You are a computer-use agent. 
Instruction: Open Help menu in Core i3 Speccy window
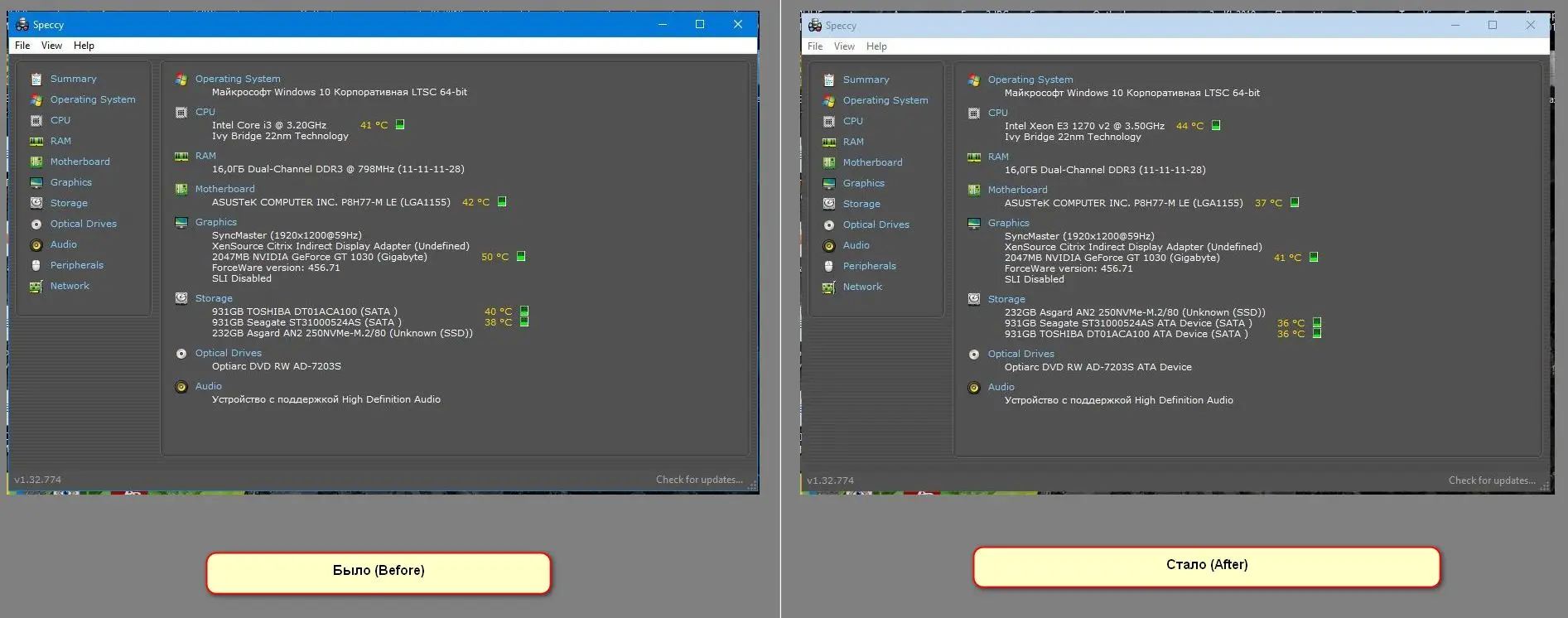click(84, 46)
